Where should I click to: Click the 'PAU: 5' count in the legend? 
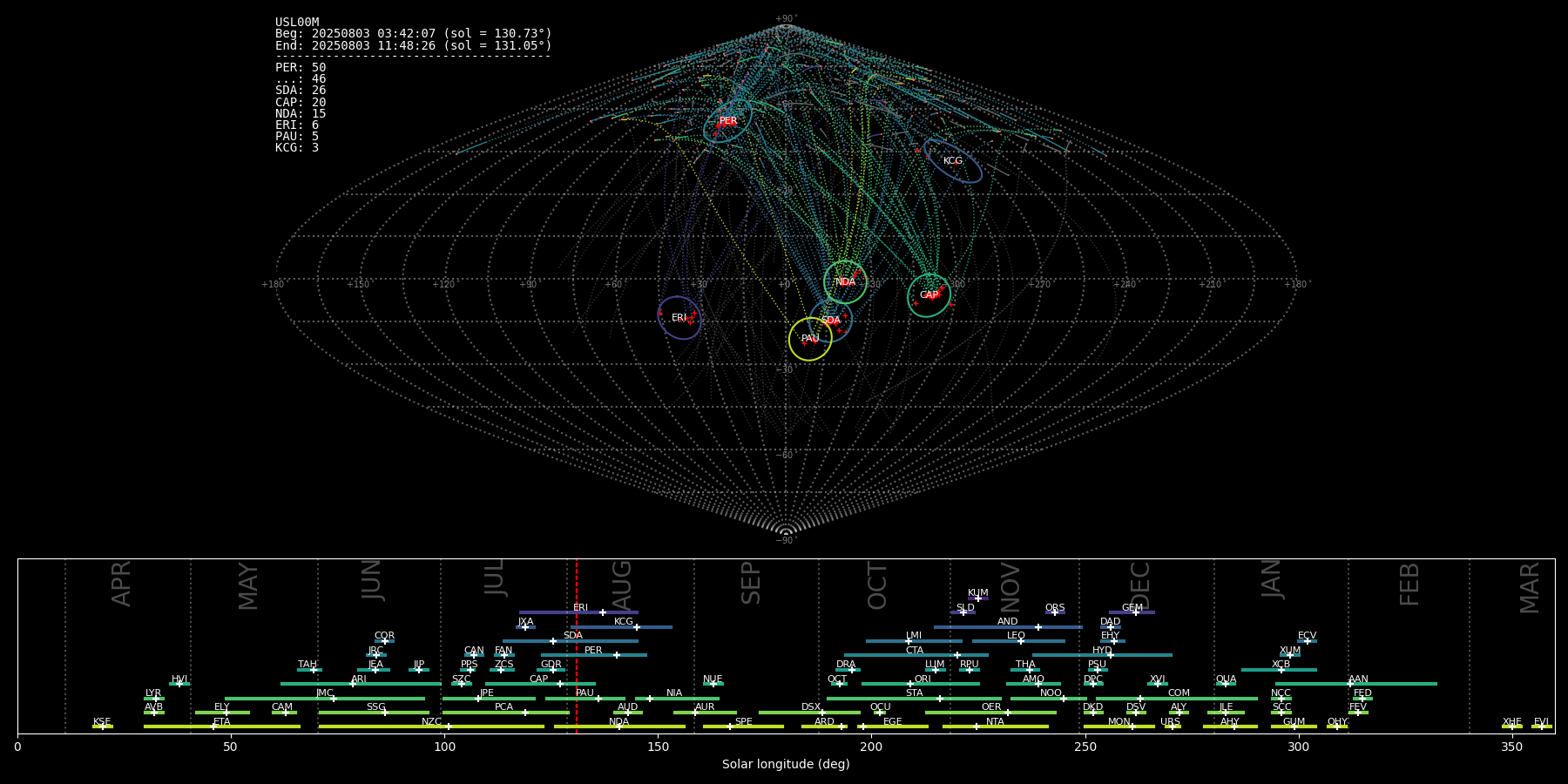[x=297, y=136]
